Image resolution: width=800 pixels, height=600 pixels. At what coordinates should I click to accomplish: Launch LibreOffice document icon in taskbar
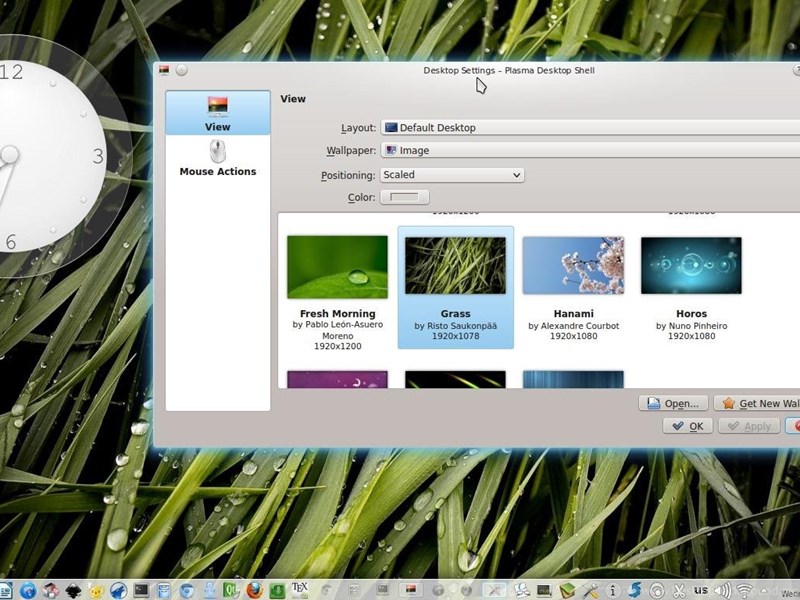pos(6,590)
